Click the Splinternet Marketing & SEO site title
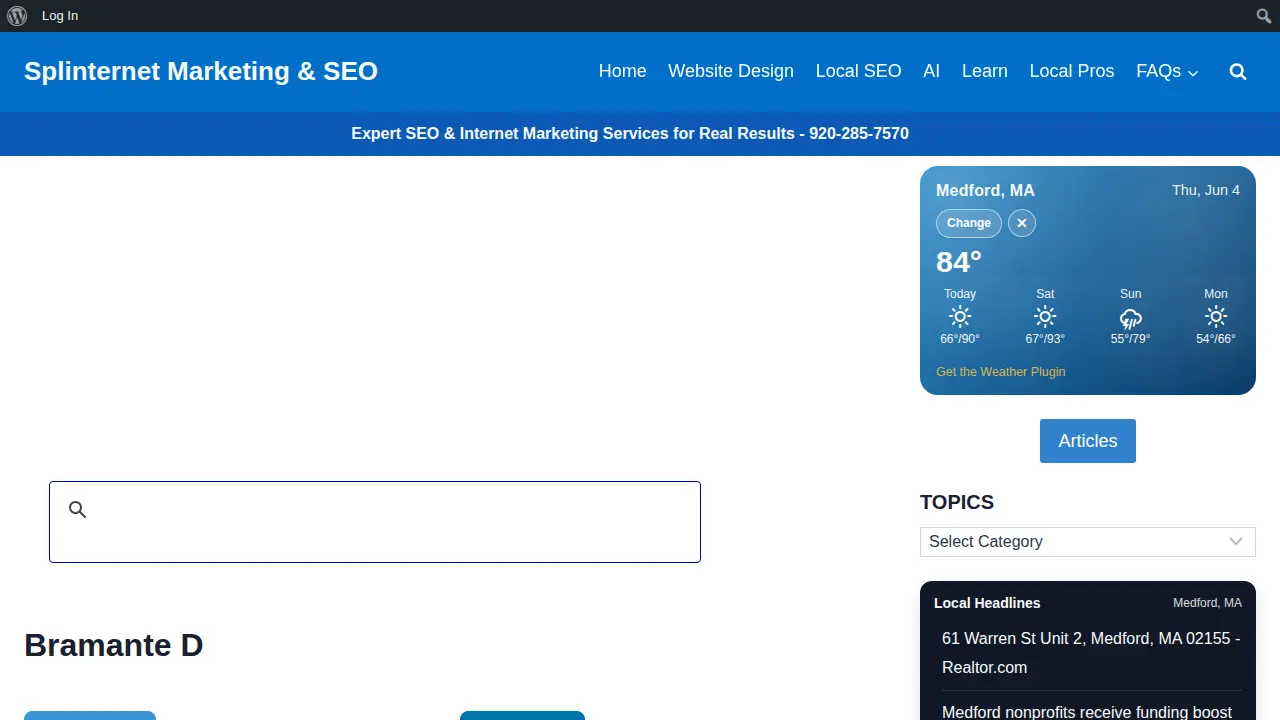The width and height of the screenshot is (1280, 720). click(201, 72)
